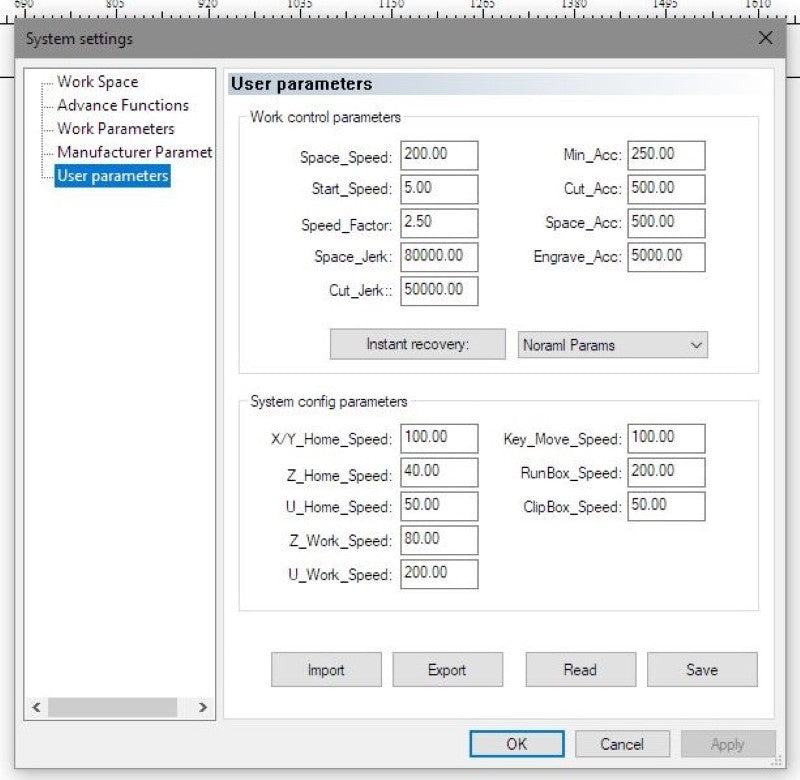The height and width of the screenshot is (780, 800).
Task: Edit the Cut_Acc value field
Action: (x=666, y=189)
